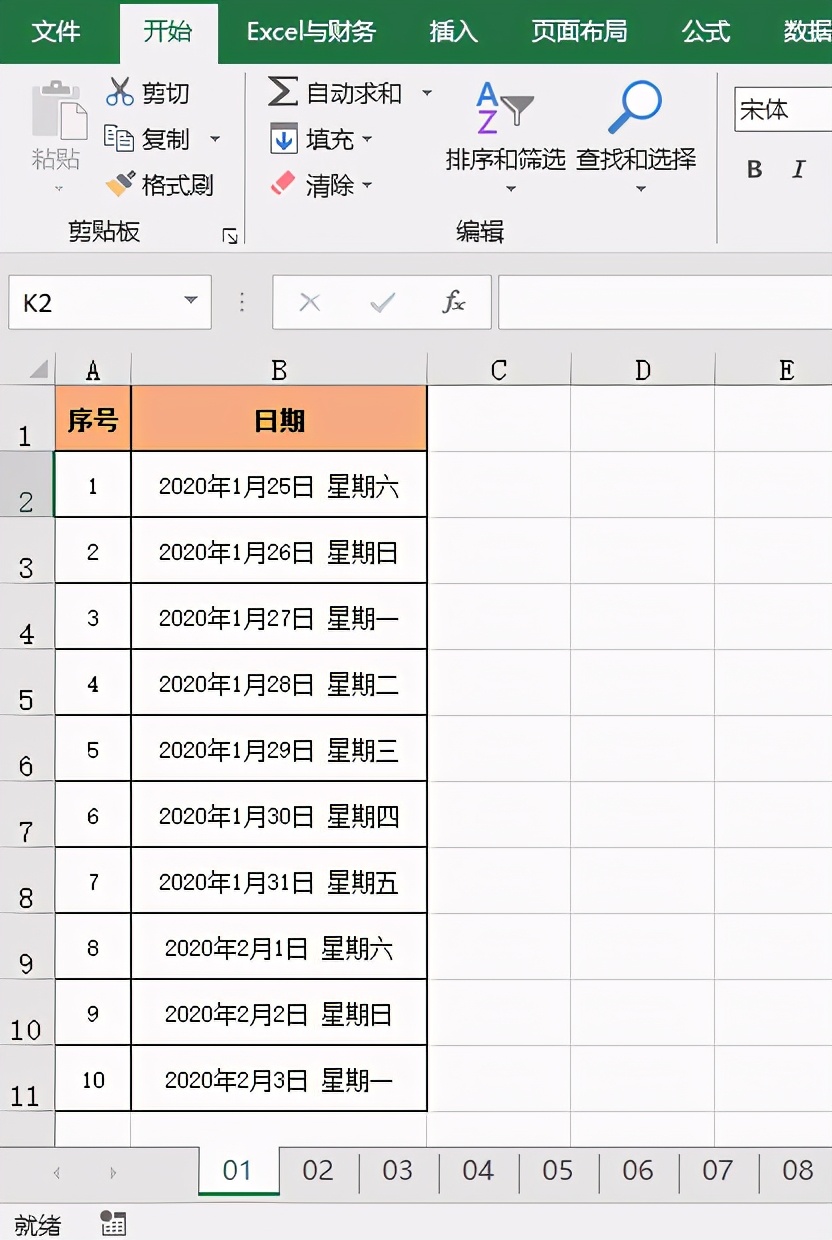Select column A header
Screen dimensions: 832x1240
[93, 370]
